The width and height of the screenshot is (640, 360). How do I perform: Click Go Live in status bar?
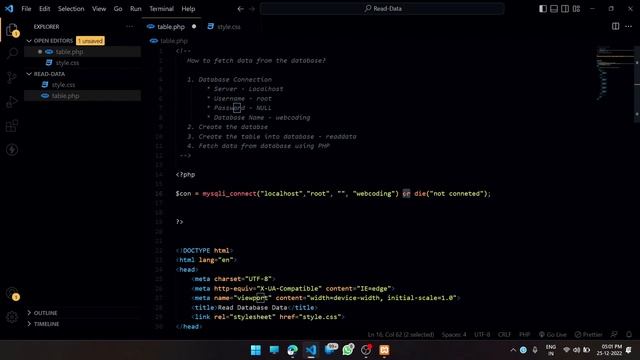point(552,334)
